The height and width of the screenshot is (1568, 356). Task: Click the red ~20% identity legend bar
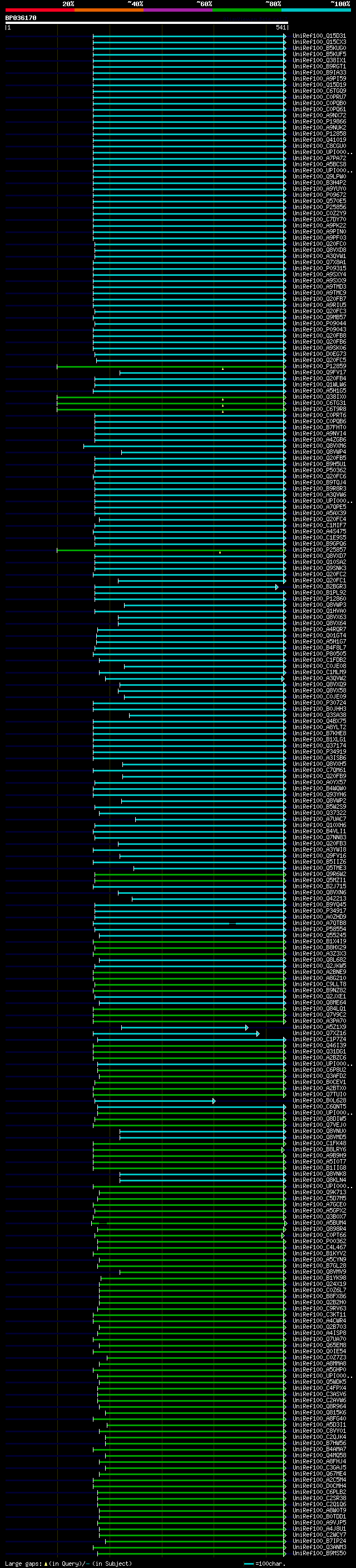pos(39,10)
